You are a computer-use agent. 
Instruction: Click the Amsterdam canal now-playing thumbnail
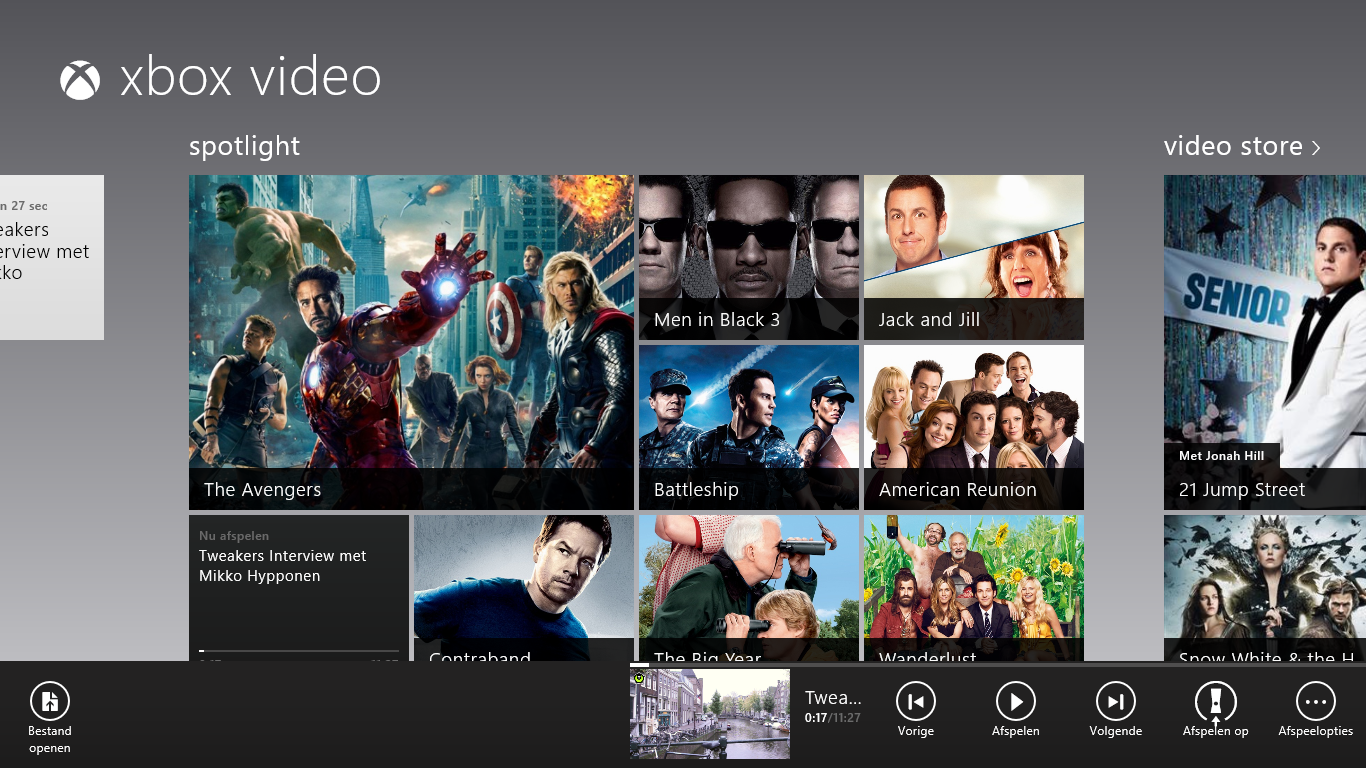[x=710, y=714]
